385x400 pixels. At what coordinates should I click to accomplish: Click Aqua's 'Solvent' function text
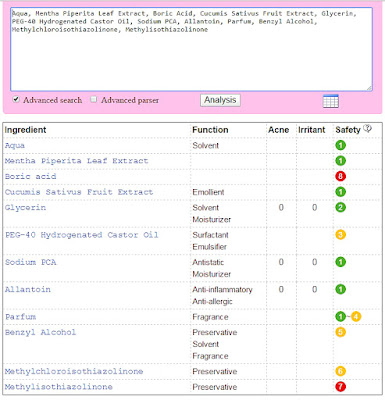click(205, 145)
